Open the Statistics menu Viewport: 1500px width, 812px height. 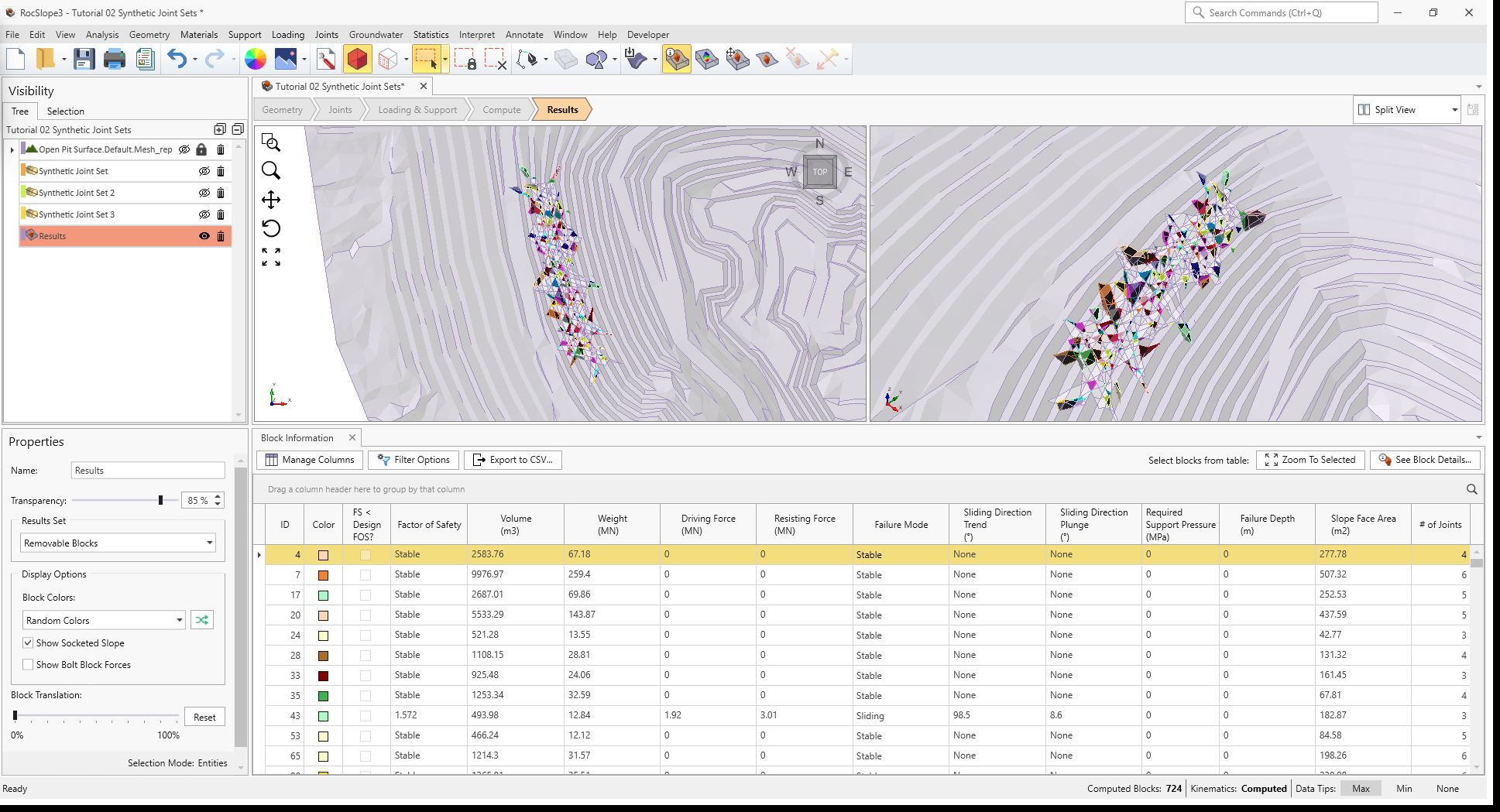(x=431, y=35)
